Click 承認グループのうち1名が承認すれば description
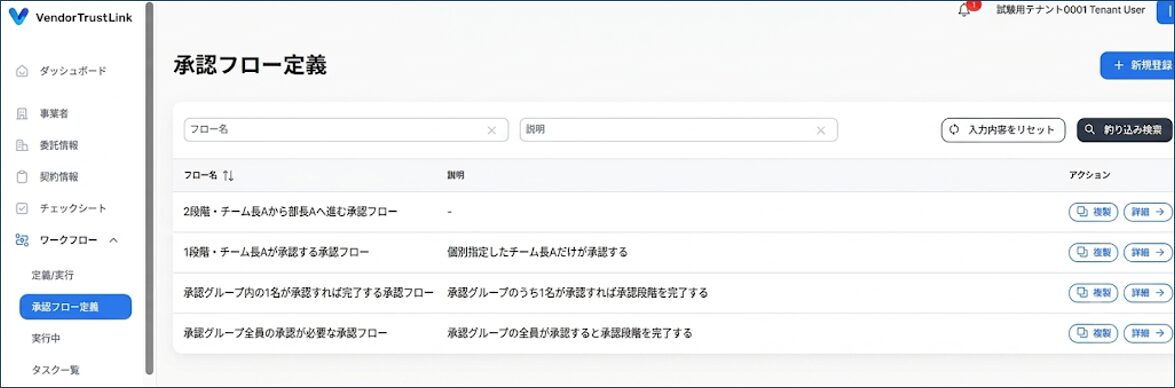Screen dimensions: 1175x388 [578, 292]
